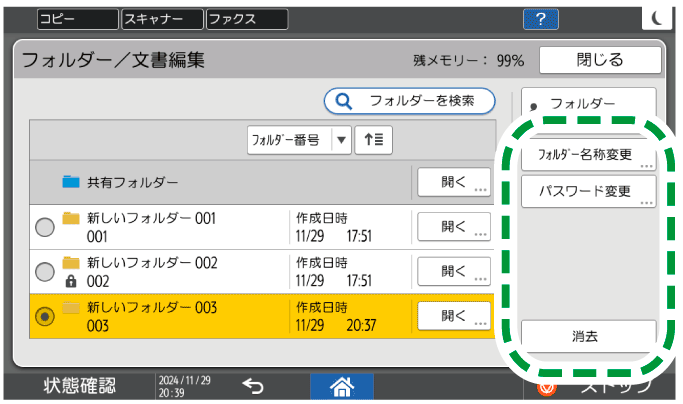The image size is (683, 404).
Task: Click folder icon of 新しいフォルダー 001
Action: [x=71, y=218]
